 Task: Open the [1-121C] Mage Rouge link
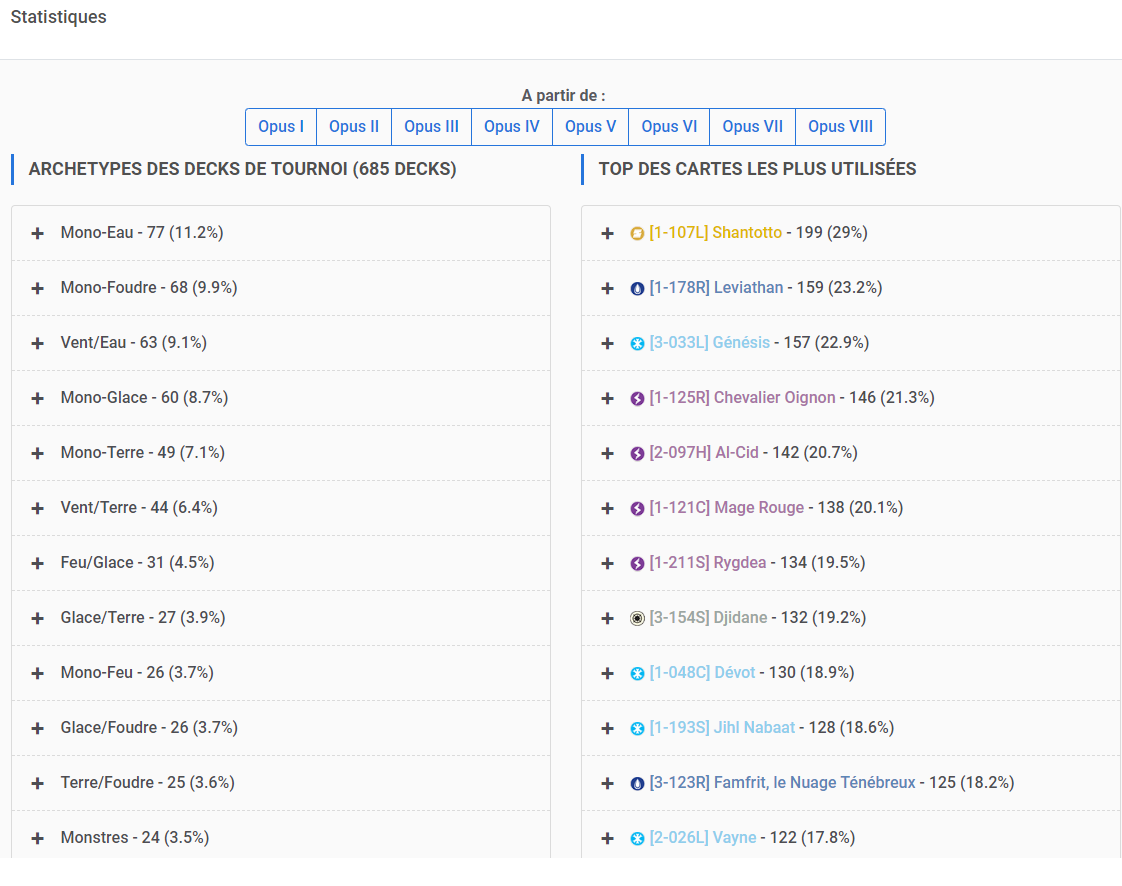pyautogui.click(x=726, y=508)
